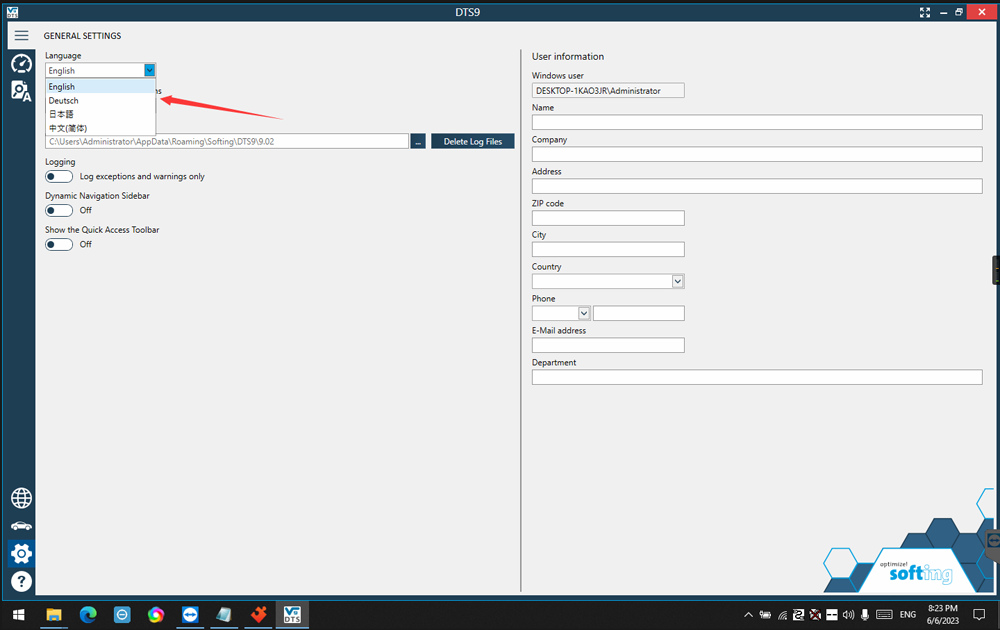Click the Delete Log Files button

(x=472, y=142)
